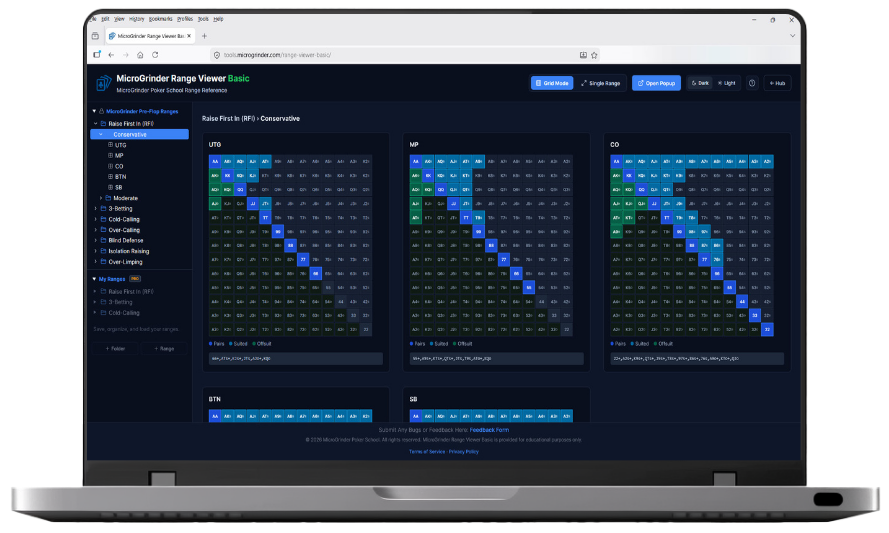Expand the 3-Betting folder

(95, 209)
